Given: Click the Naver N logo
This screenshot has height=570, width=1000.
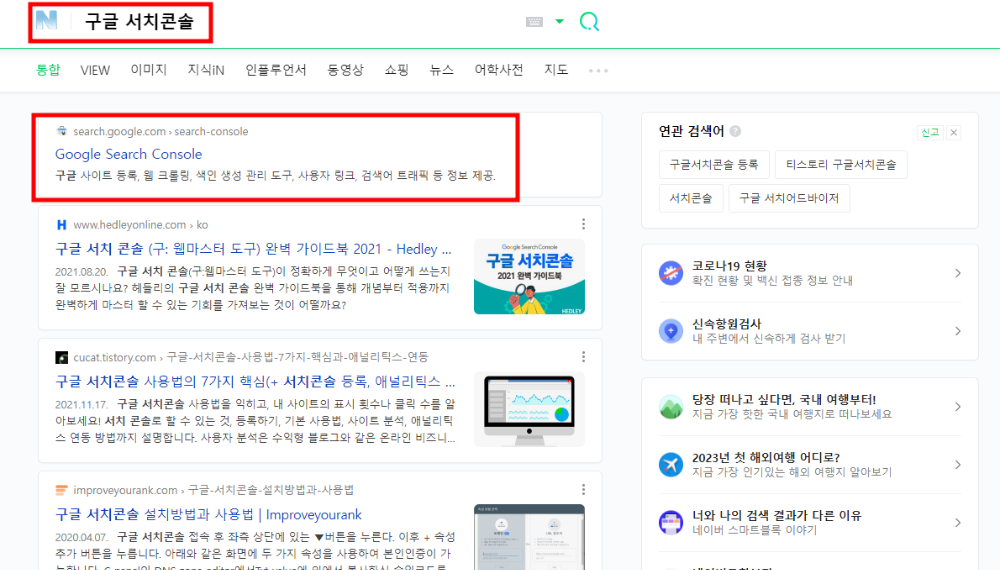Looking at the screenshot, I should click(x=47, y=21).
